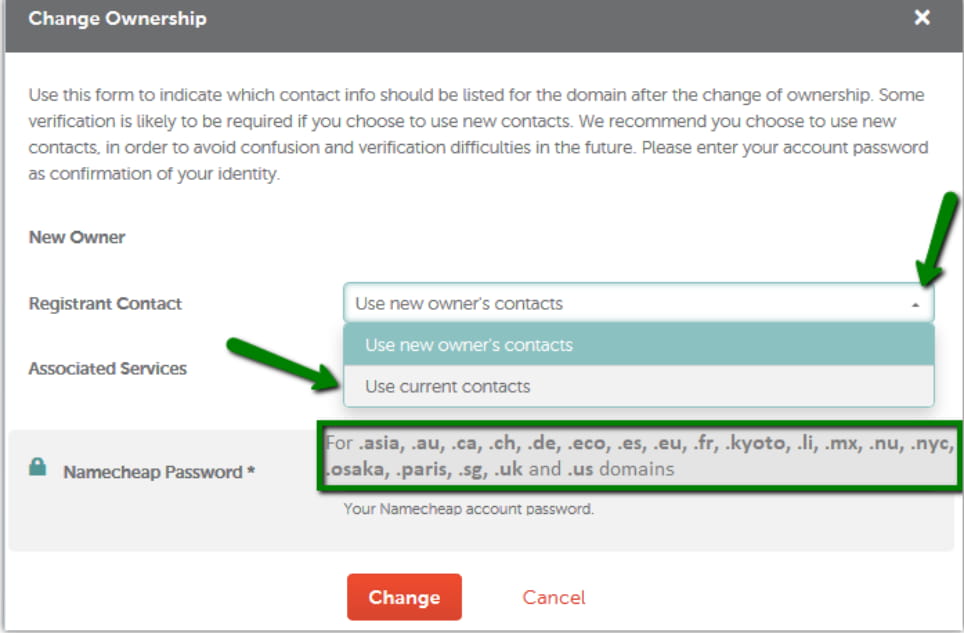The height and width of the screenshot is (634, 964).
Task: Select "Use current contacts" from the dropdown
Action: (x=640, y=385)
